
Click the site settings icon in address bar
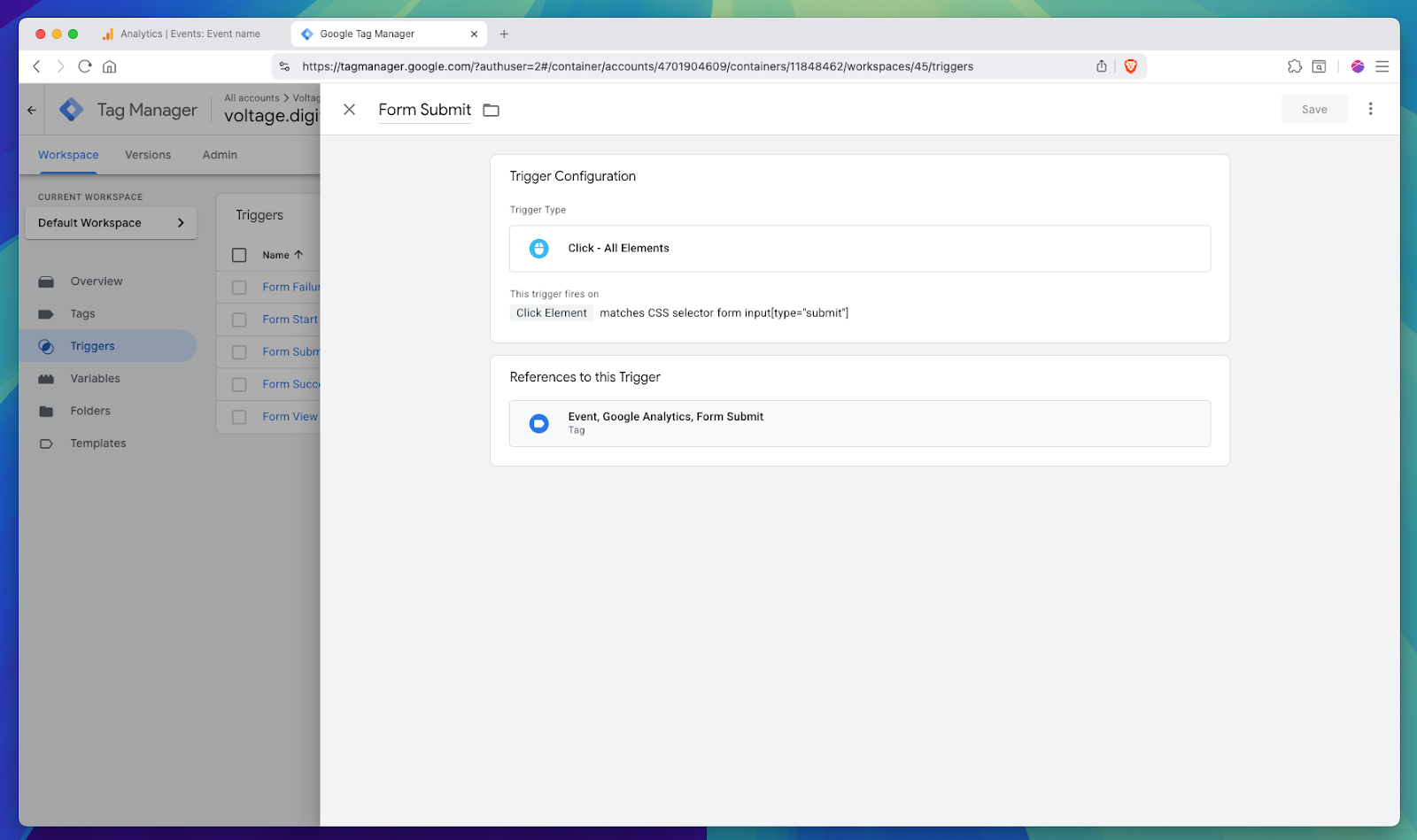(x=284, y=66)
